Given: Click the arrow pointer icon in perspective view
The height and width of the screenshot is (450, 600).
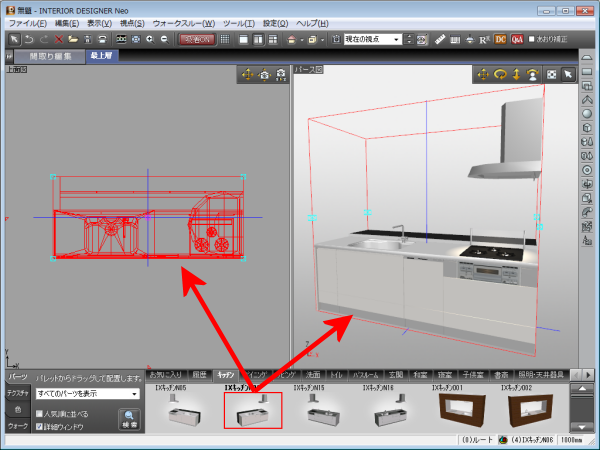Looking at the screenshot, I should [567, 74].
